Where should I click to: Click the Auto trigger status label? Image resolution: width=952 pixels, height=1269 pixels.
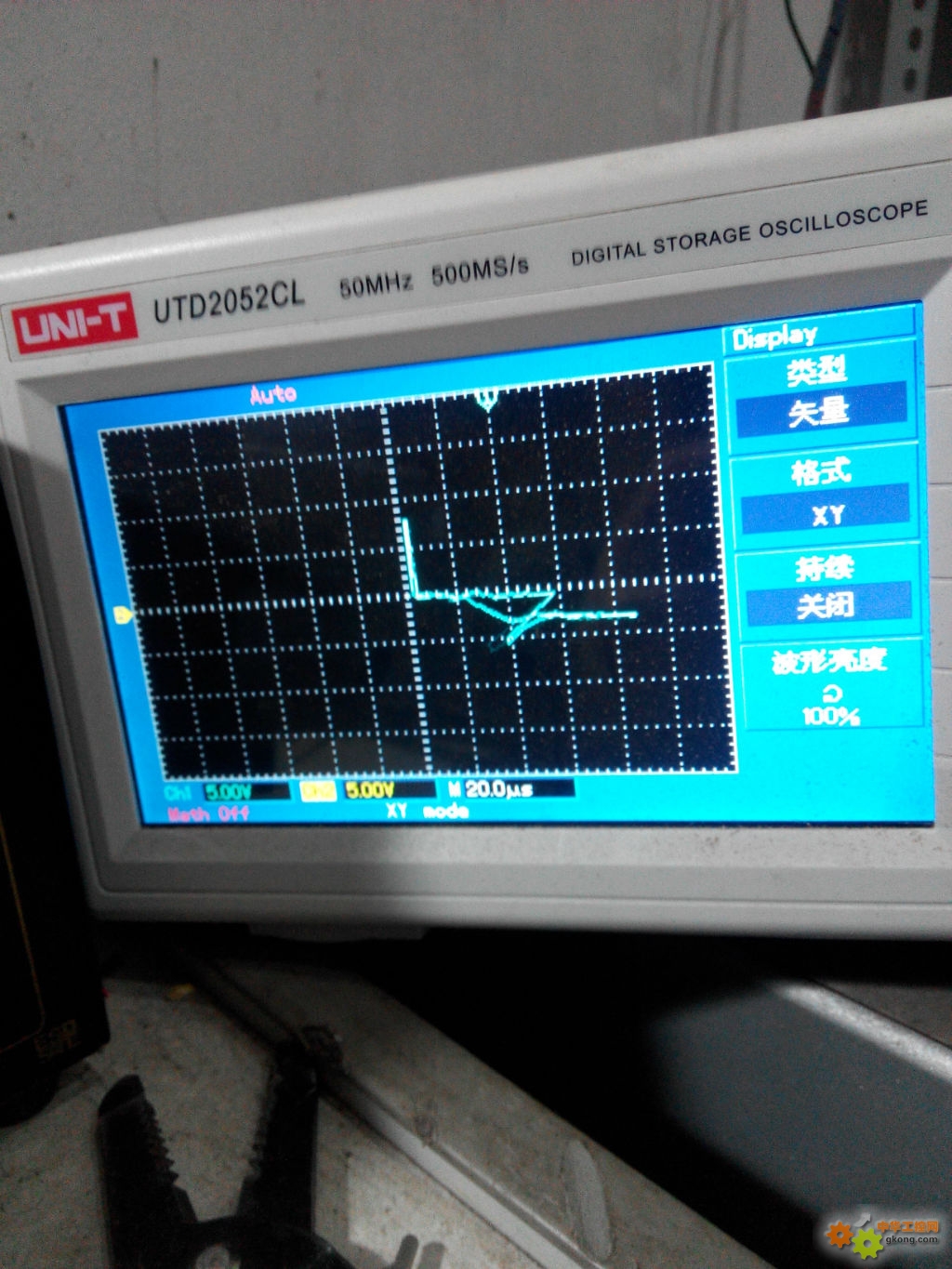(272, 394)
